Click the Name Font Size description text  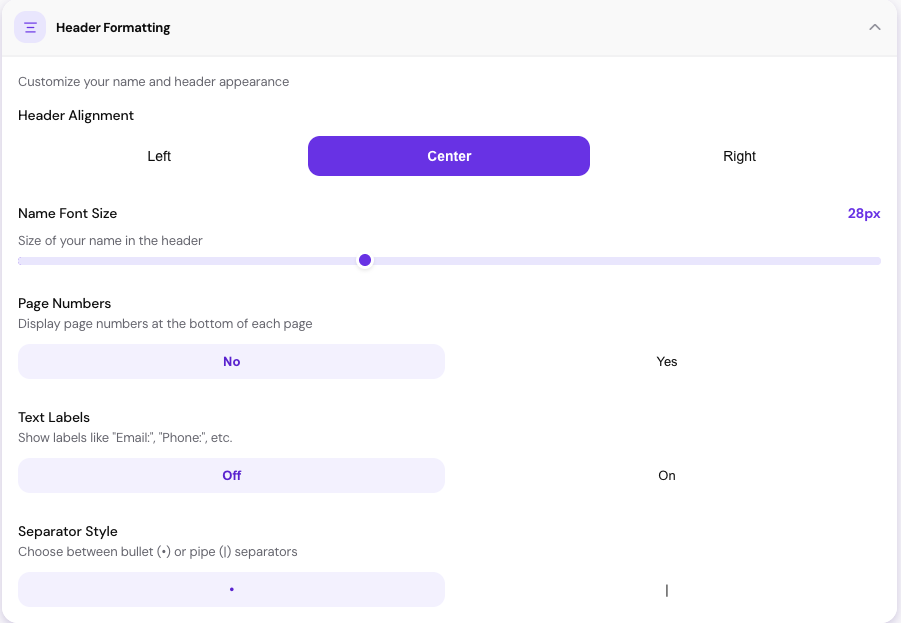pyautogui.click(x=109, y=240)
